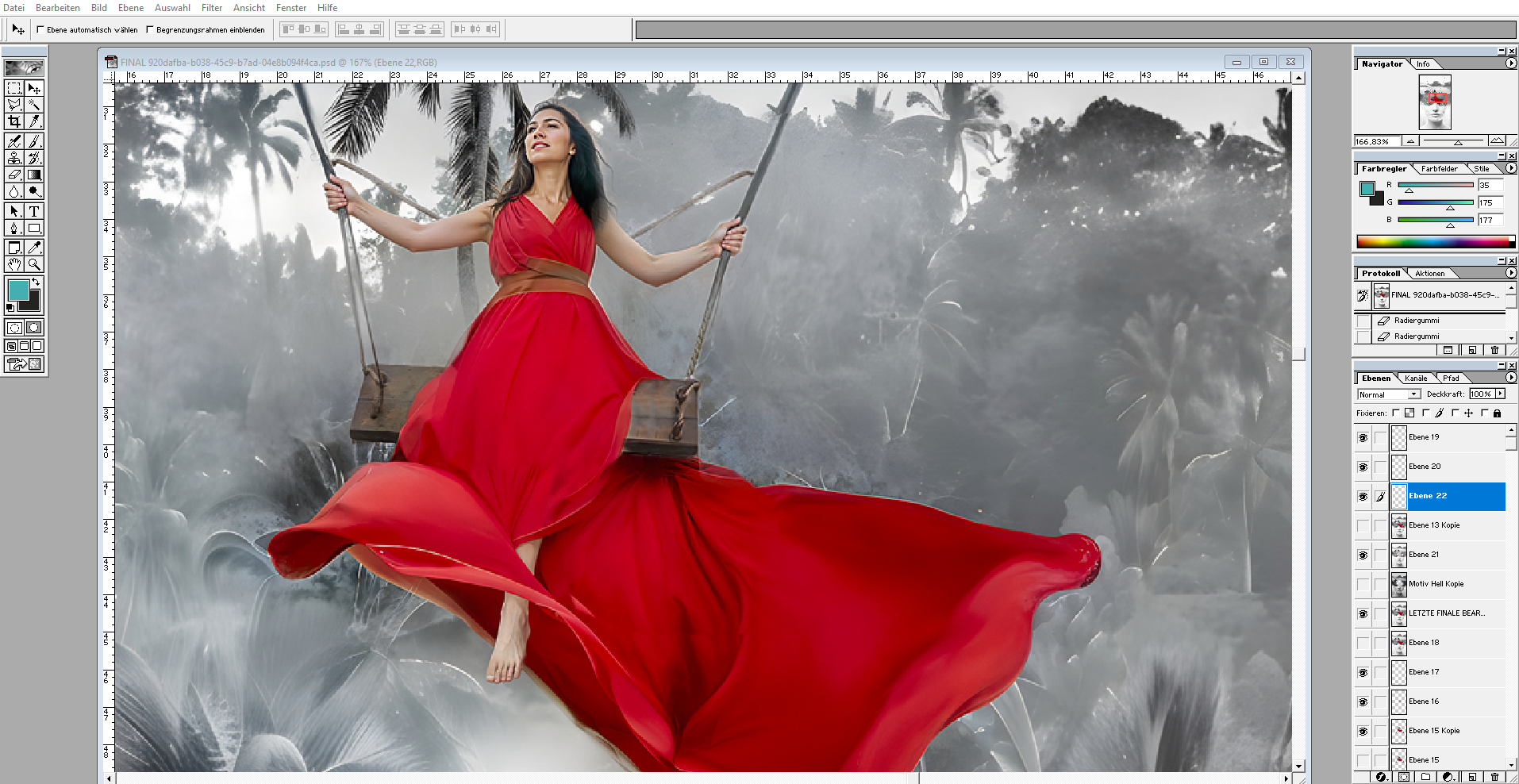Switch to the Aktionen tab
Image resolution: width=1519 pixels, height=784 pixels.
pos(1429,274)
